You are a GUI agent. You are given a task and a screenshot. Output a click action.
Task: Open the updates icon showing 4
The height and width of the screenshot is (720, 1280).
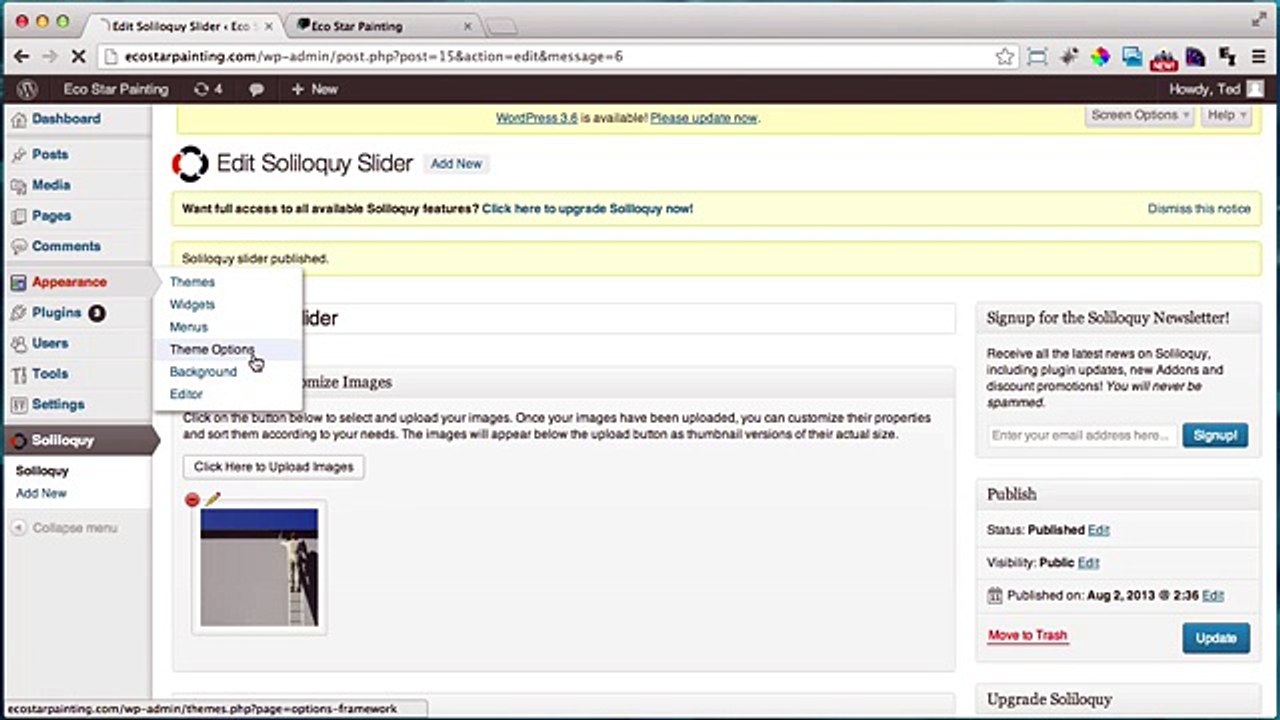click(x=207, y=89)
